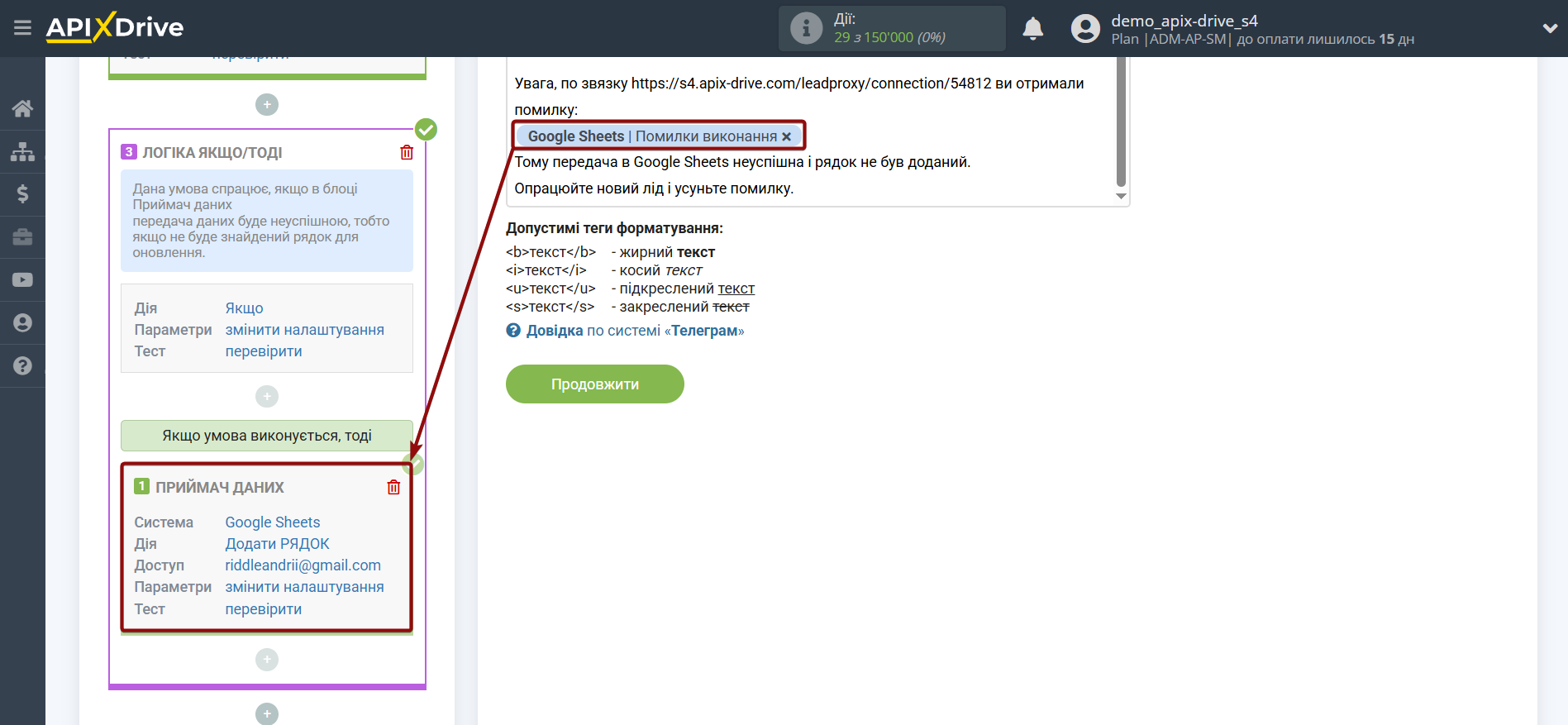Viewport: 1568px width, 725px height.
Task: Click the 29 з 150'000 actions counter
Action: (889, 37)
